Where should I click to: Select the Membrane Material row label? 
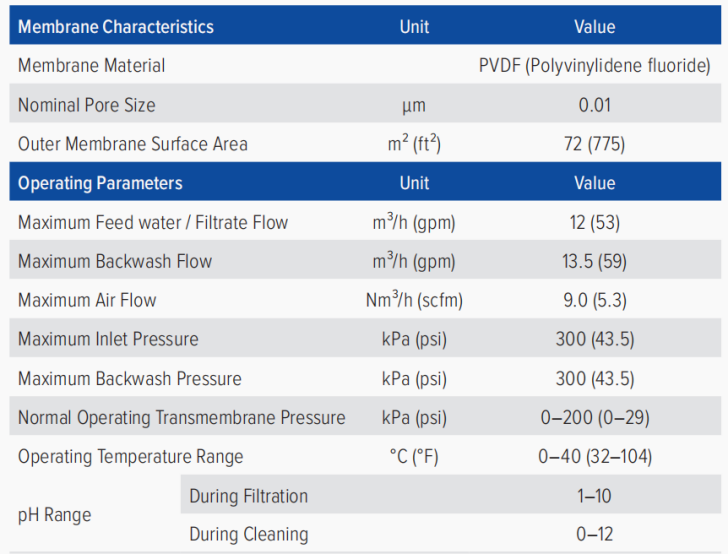[x=92, y=66]
